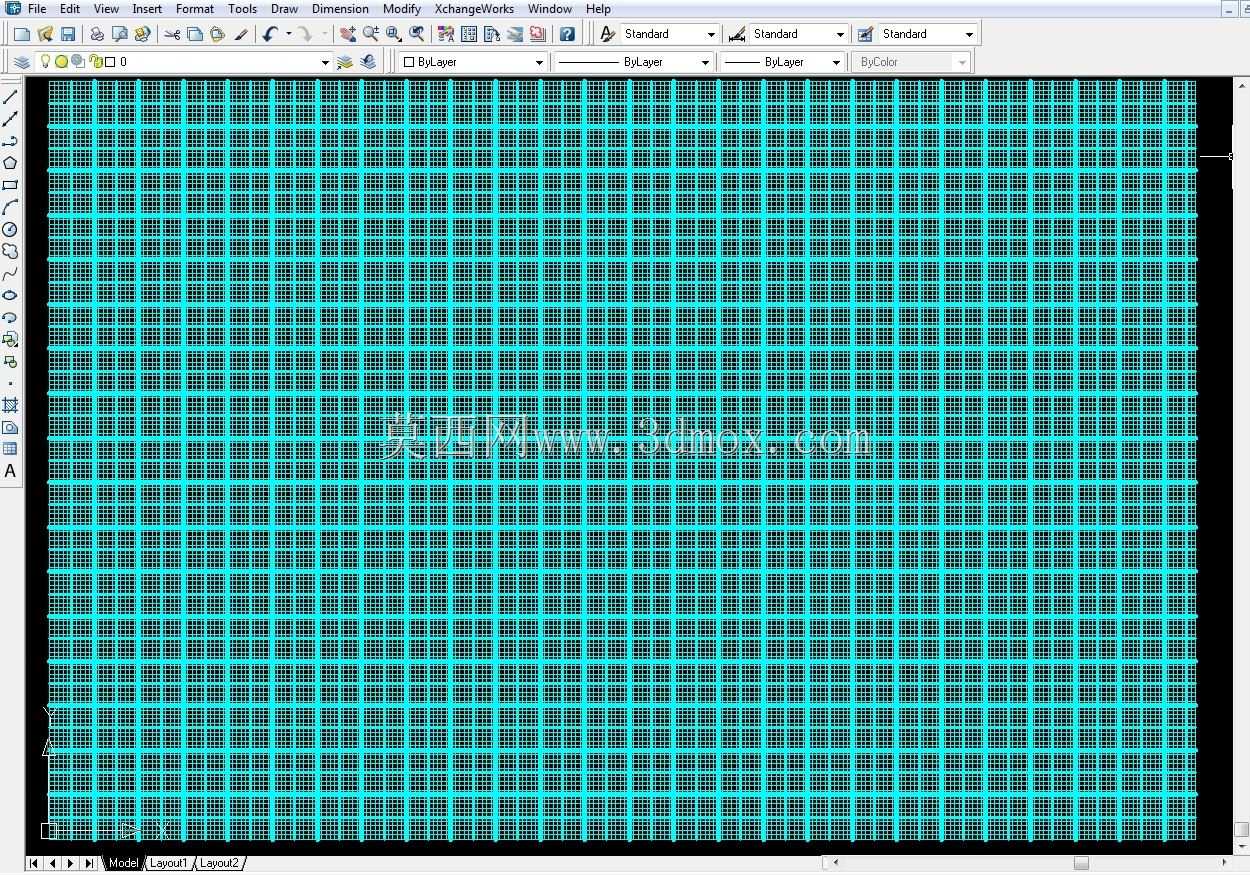Click the Zoom Window icon
This screenshot has width=1250, height=875.
(394, 34)
